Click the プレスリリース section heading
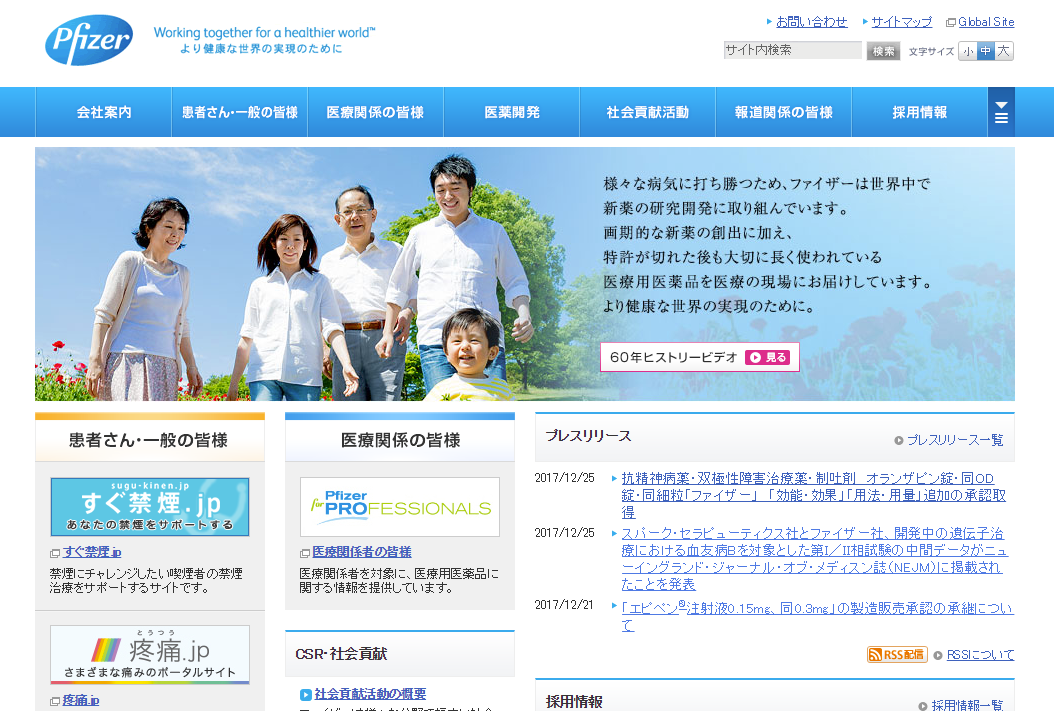This screenshot has height=711, width=1054. click(588, 436)
